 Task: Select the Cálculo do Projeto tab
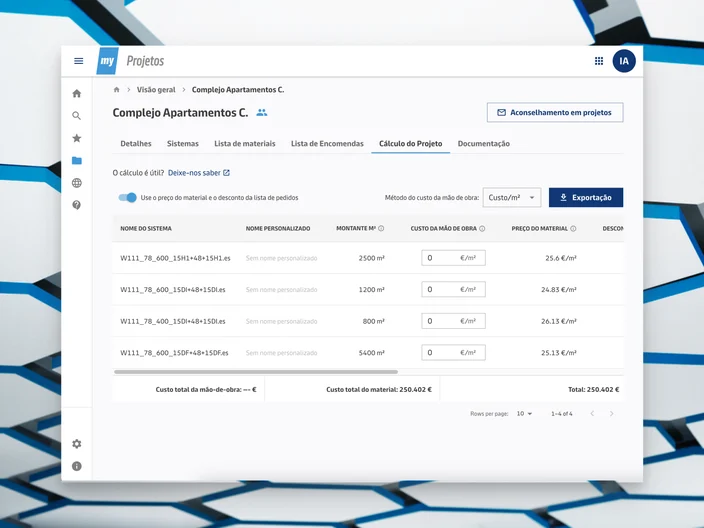(410, 144)
